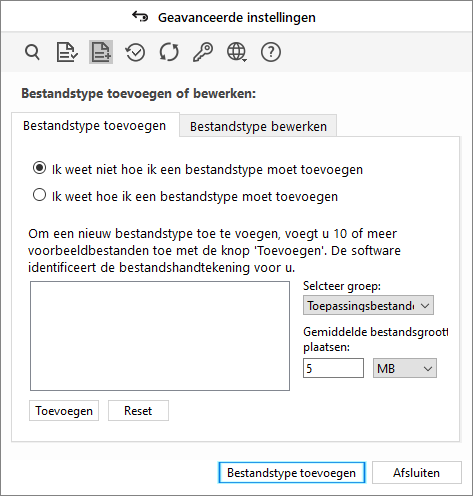
Task: Click the question mark help icon
Action: point(271,52)
